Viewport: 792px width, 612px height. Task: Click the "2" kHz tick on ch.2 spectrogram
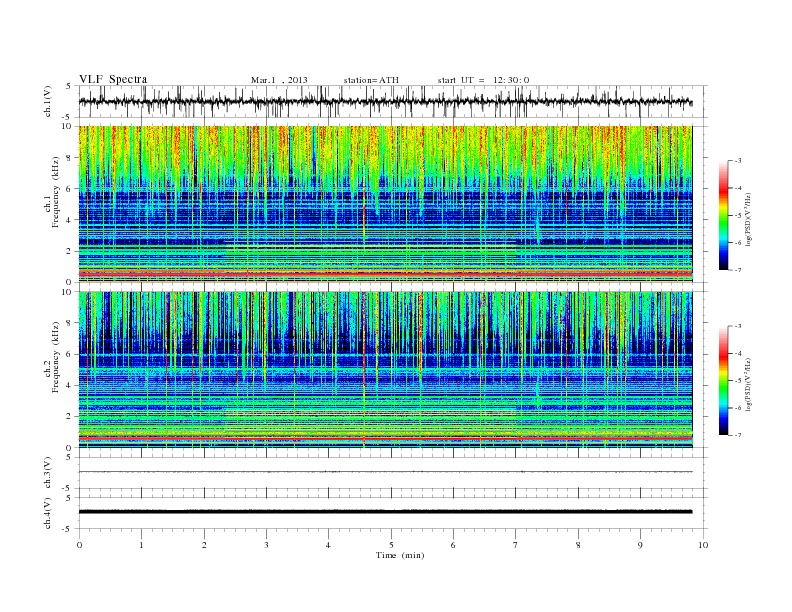click(69, 417)
